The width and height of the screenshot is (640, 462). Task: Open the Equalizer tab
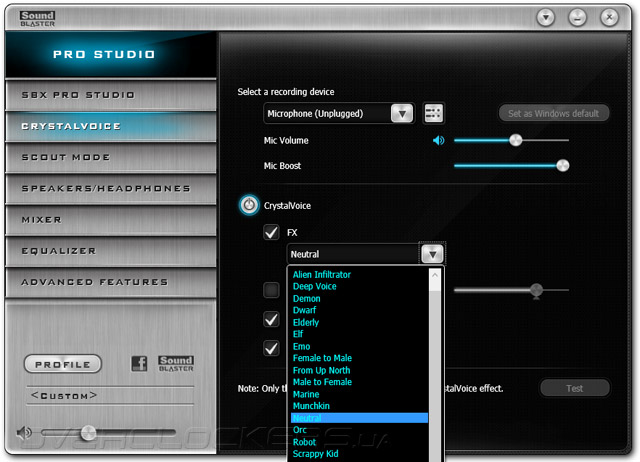click(111, 251)
